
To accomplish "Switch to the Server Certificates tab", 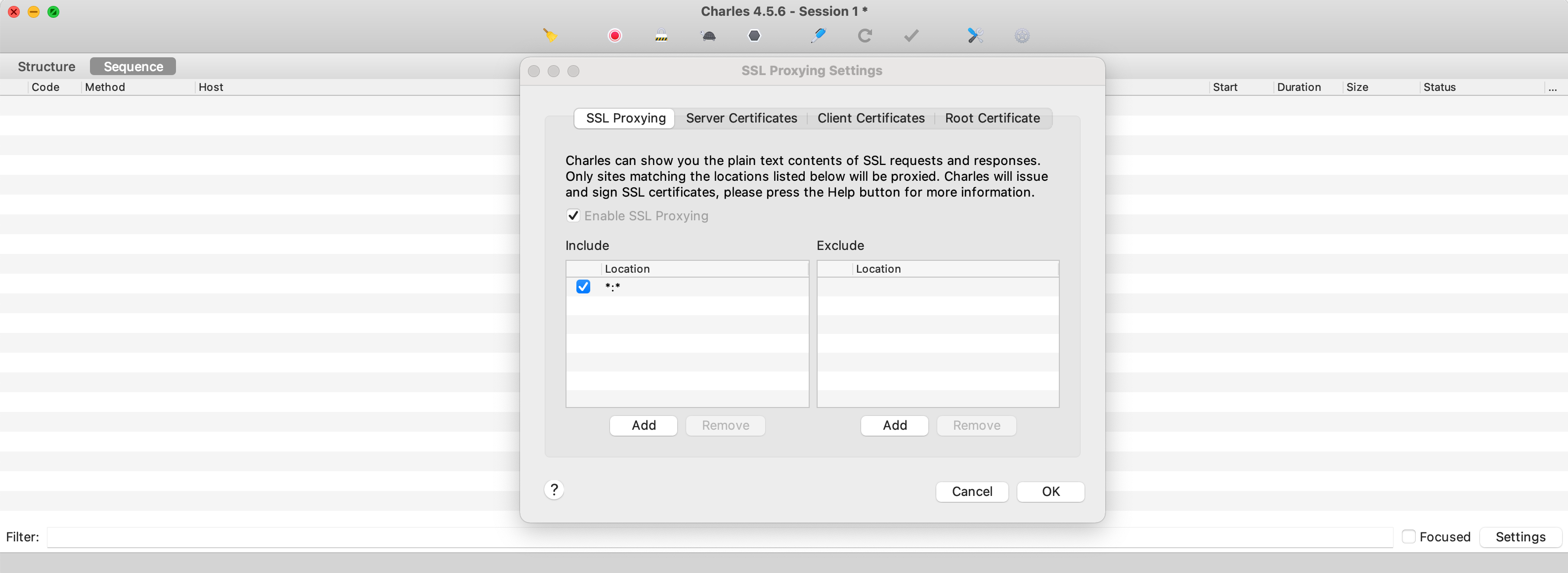I will [x=741, y=118].
